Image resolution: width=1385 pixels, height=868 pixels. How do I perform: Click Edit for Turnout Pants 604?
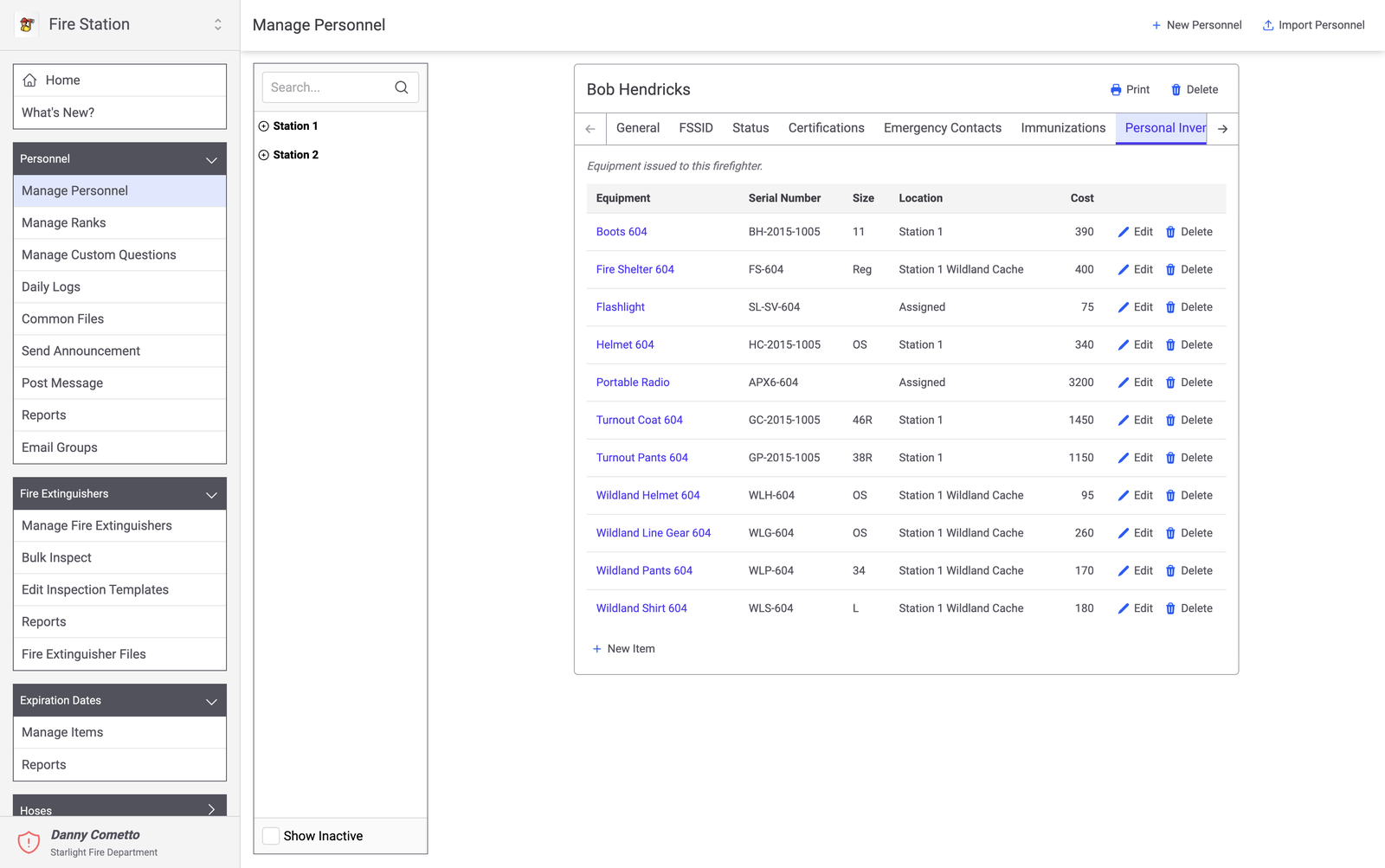click(1136, 458)
